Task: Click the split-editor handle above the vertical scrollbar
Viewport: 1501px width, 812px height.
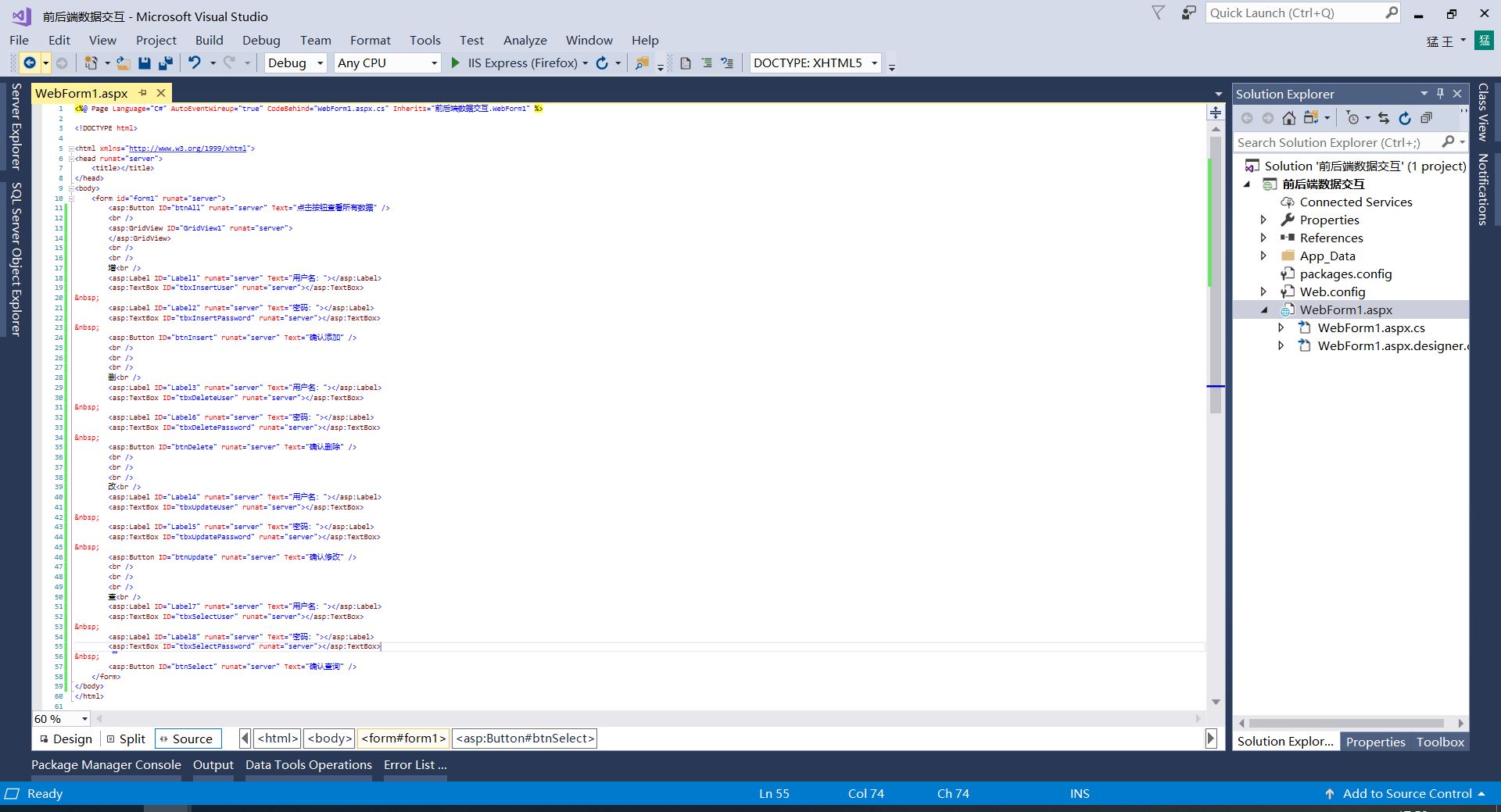Action: pyautogui.click(x=1216, y=113)
